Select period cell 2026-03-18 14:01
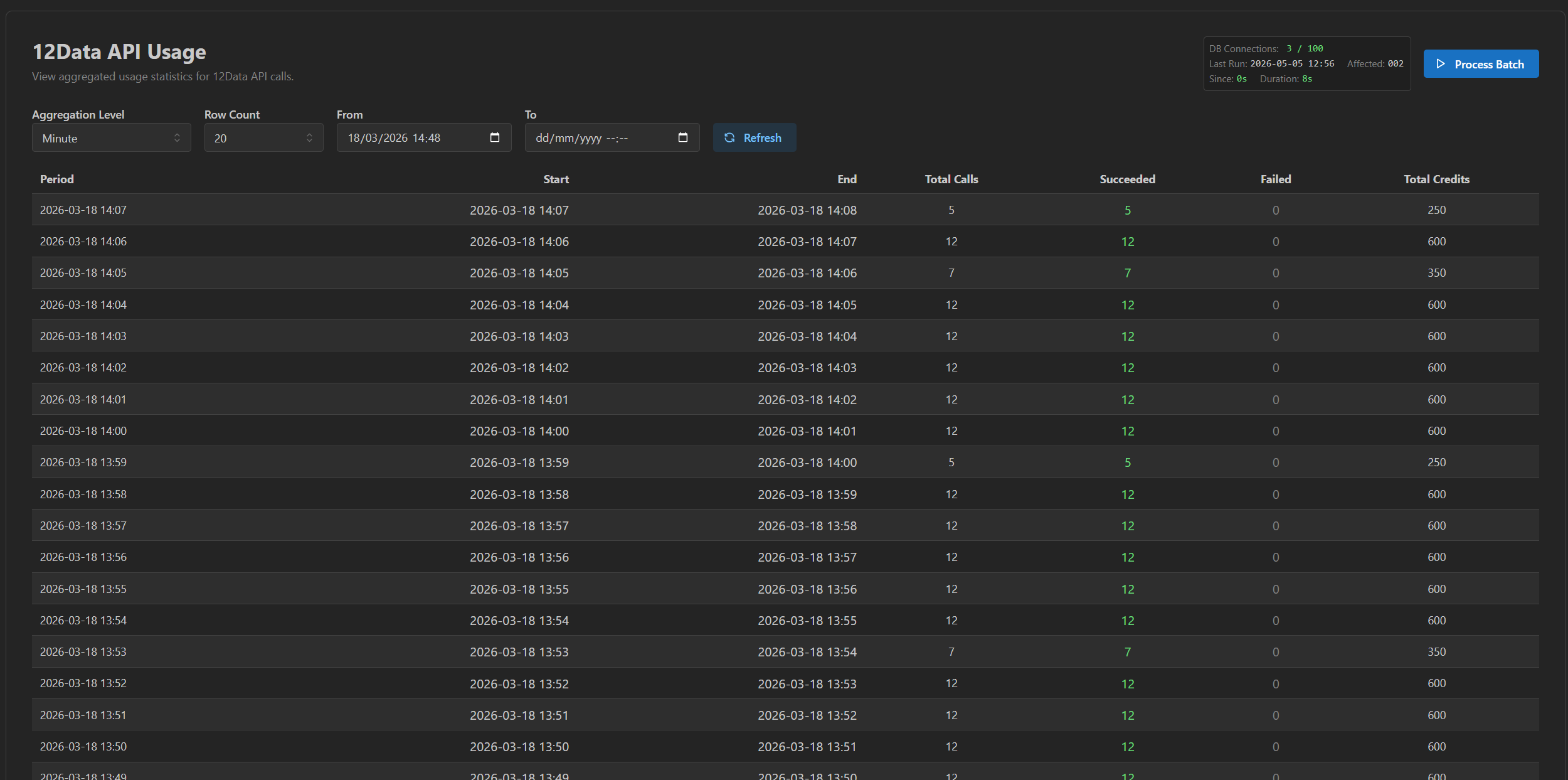This screenshot has height=780, width=1568. coord(83,400)
